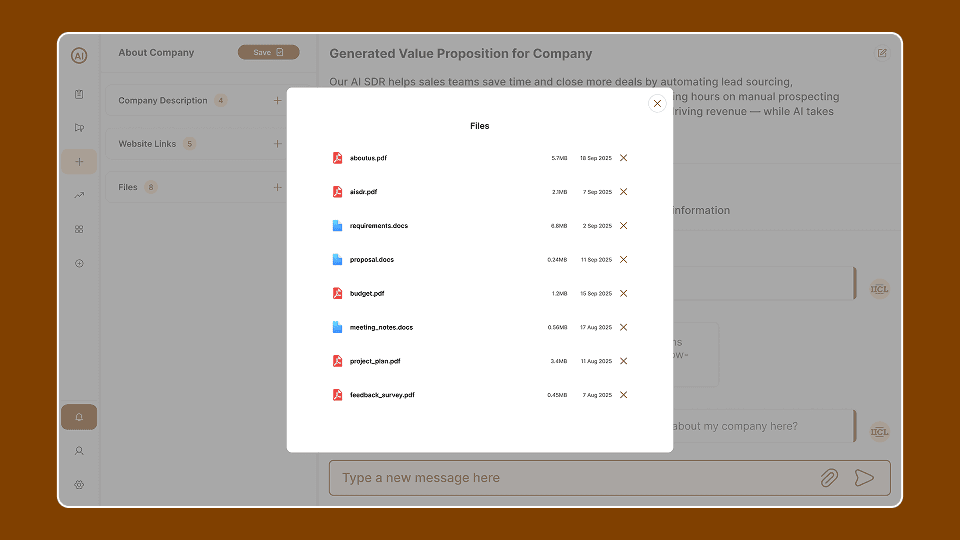The width and height of the screenshot is (960, 540).
Task: Delete feedback_survey.pdf file
Action: [623, 395]
